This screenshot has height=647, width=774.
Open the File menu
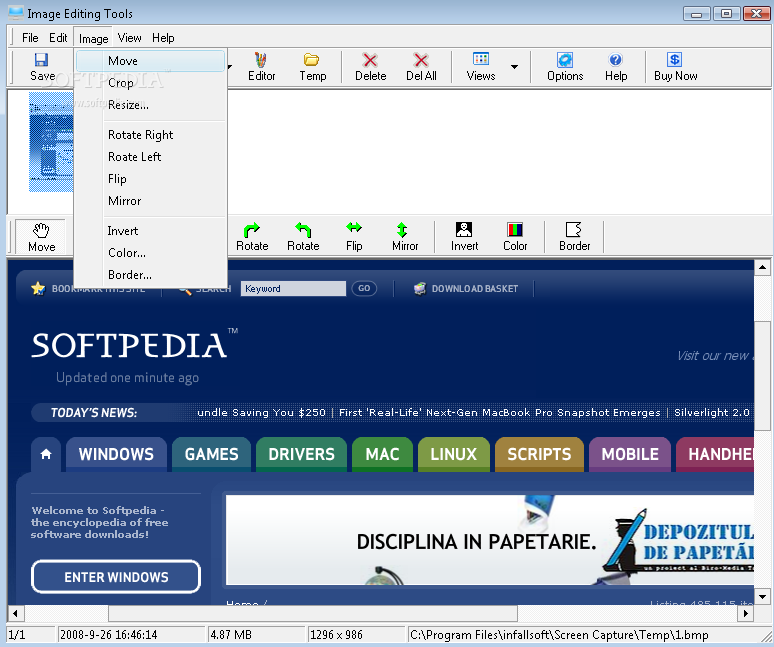tap(30, 38)
